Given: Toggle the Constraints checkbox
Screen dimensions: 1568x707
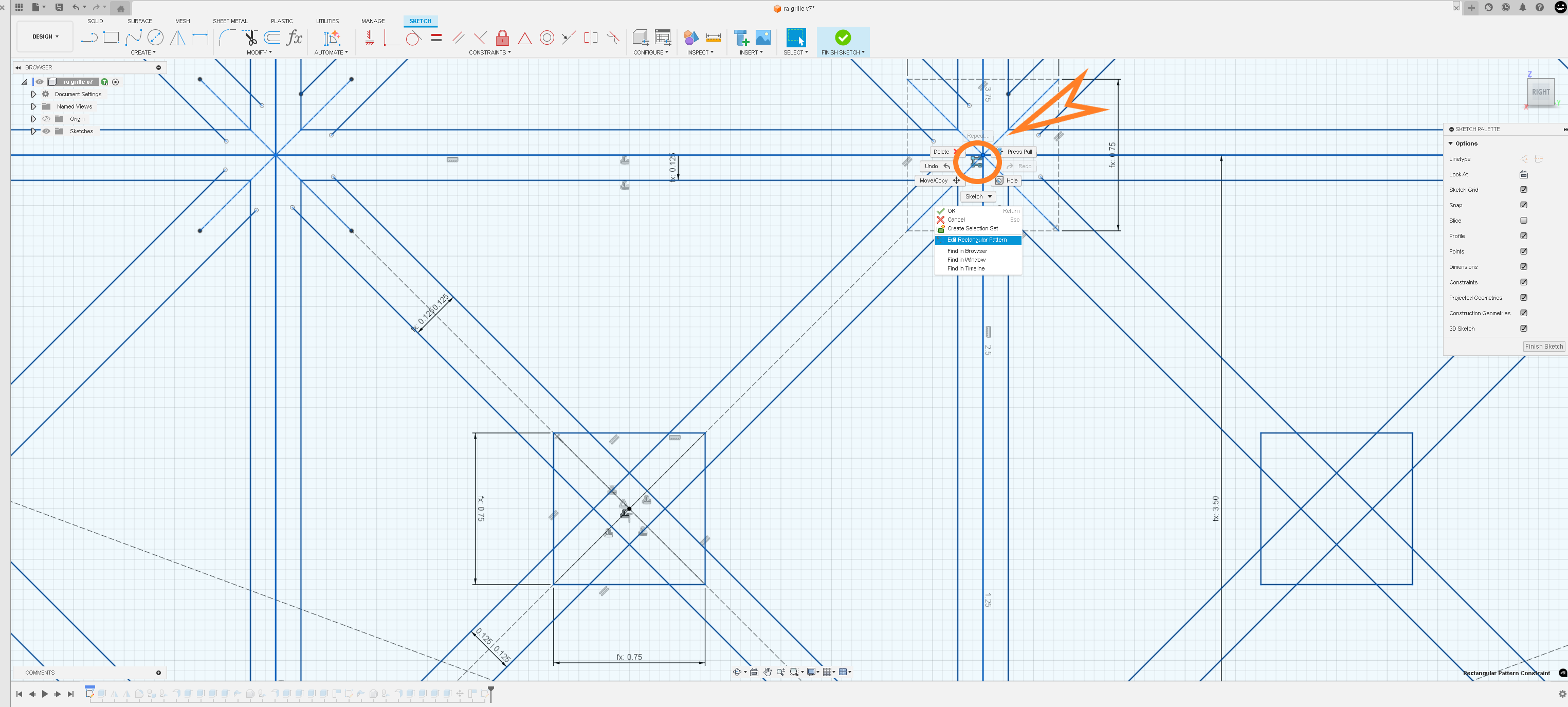Looking at the screenshot, I should (1524, 282).
